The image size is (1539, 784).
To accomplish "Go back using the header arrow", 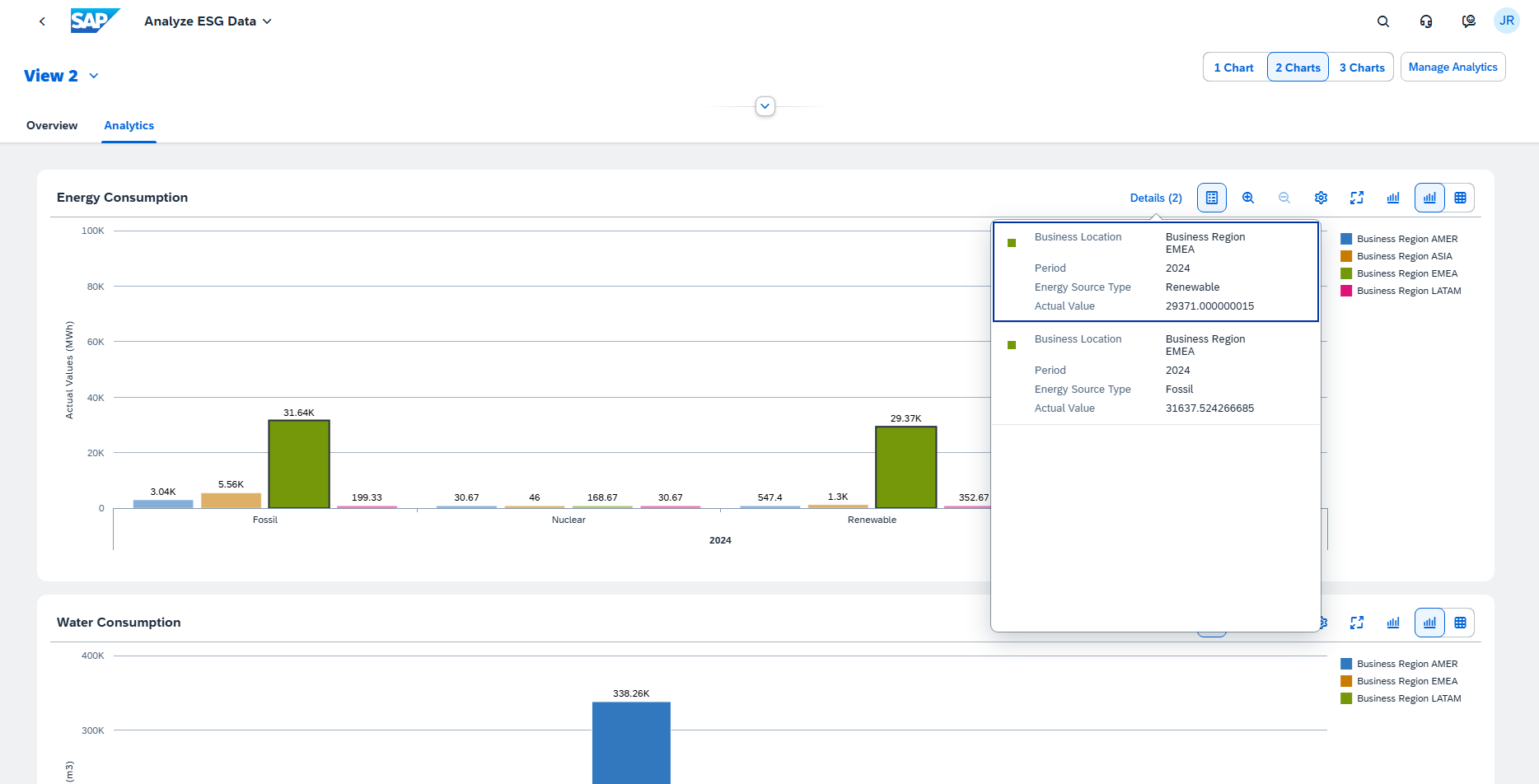I will coord(42,21).
